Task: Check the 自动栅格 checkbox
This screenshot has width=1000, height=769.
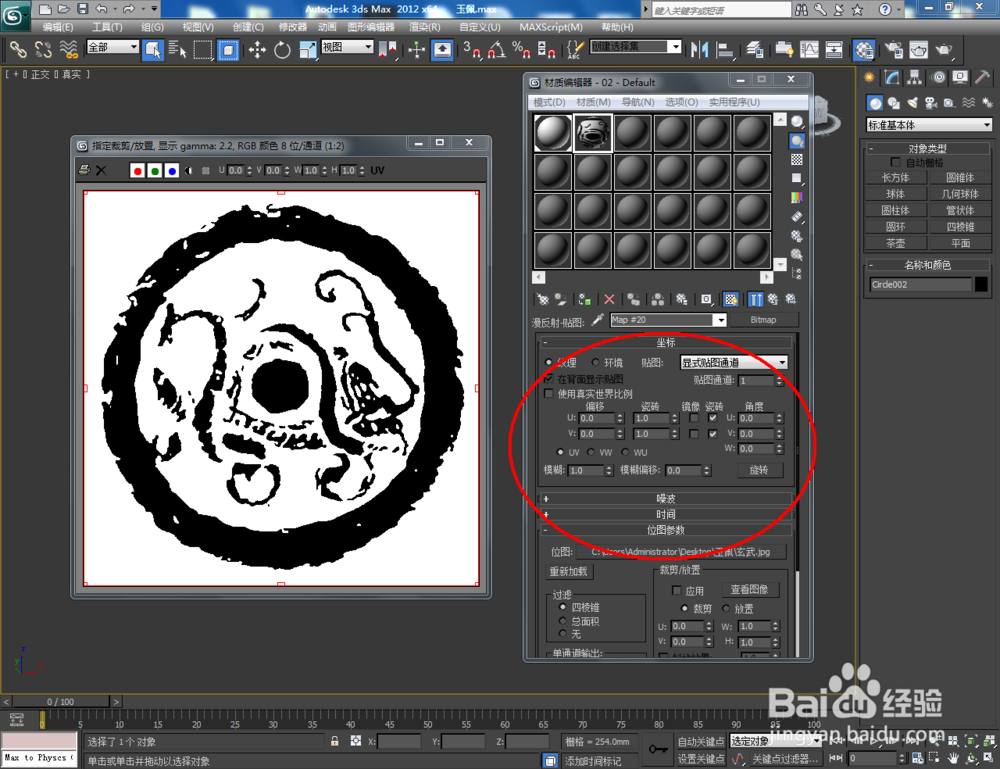Action: tap(895, 163)
